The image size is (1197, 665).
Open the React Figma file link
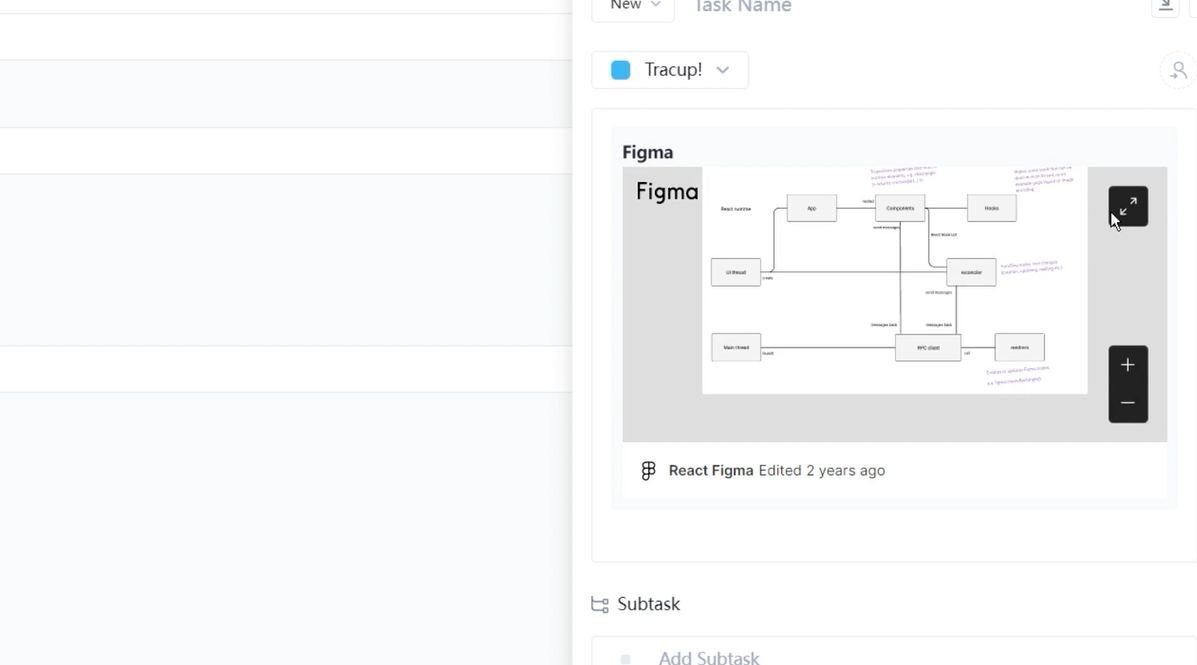coord(711,471)
